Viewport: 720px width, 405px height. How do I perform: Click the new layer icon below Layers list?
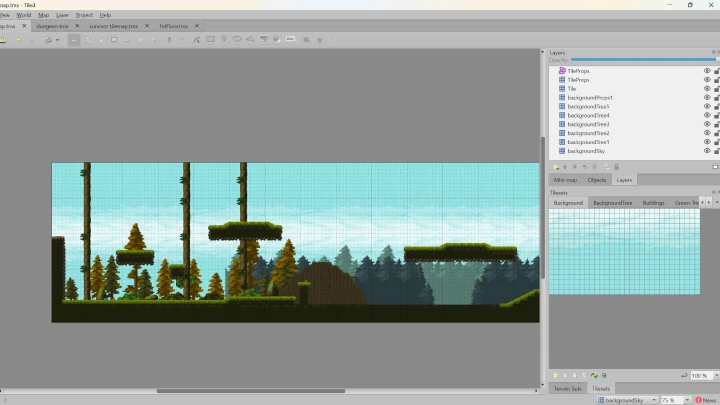555,166
